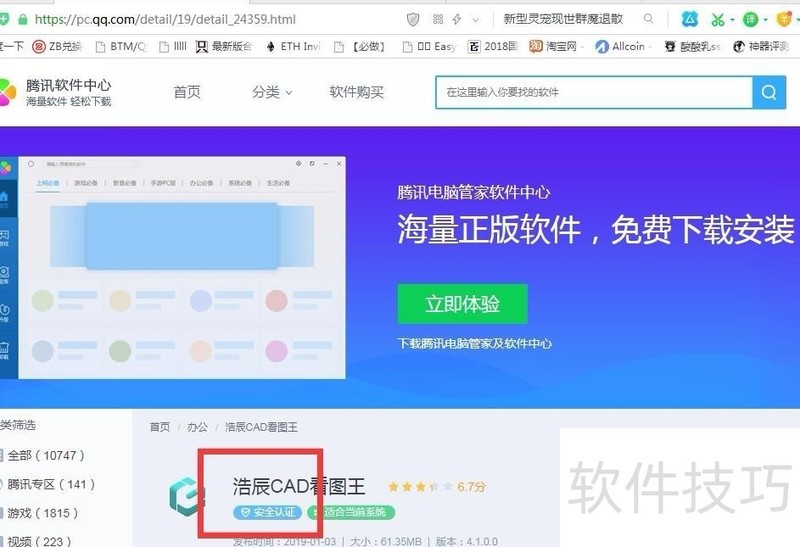Click the green scissors screenshot icon

coord(718,20)
